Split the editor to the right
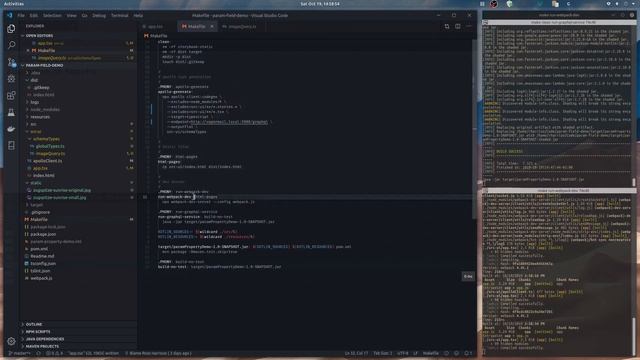The height and width of the screenshot is (360, 640). click(458, 27)
